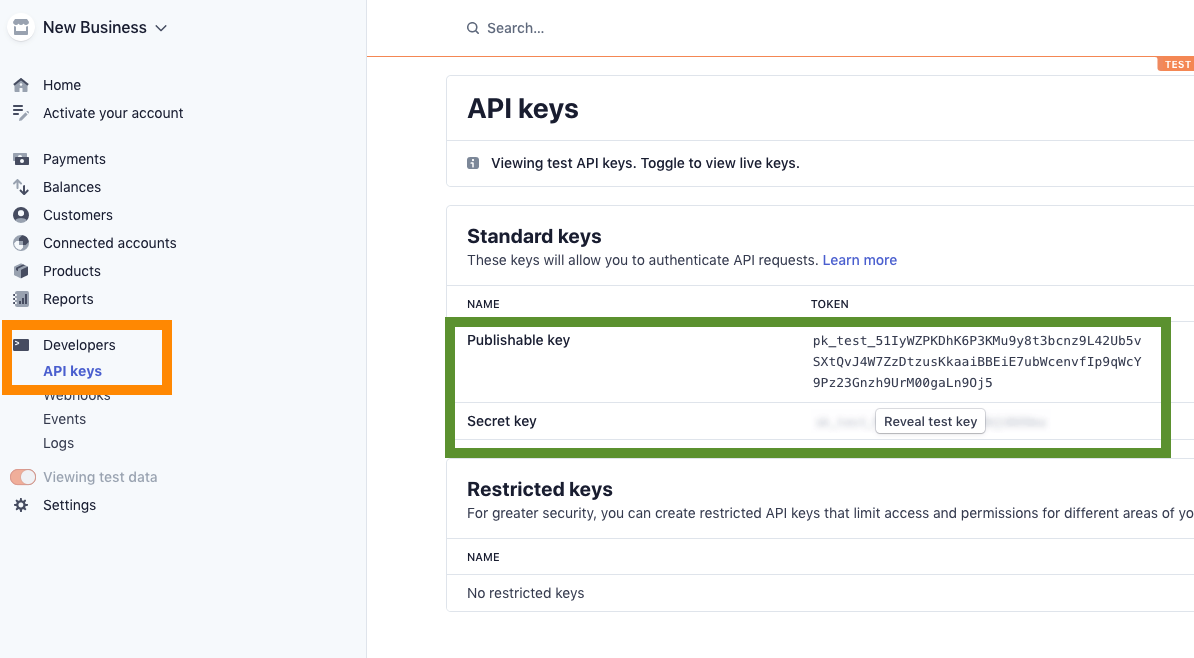Click the Payments wallet icon
The image size is (1194, 658).
click(21, 159)
